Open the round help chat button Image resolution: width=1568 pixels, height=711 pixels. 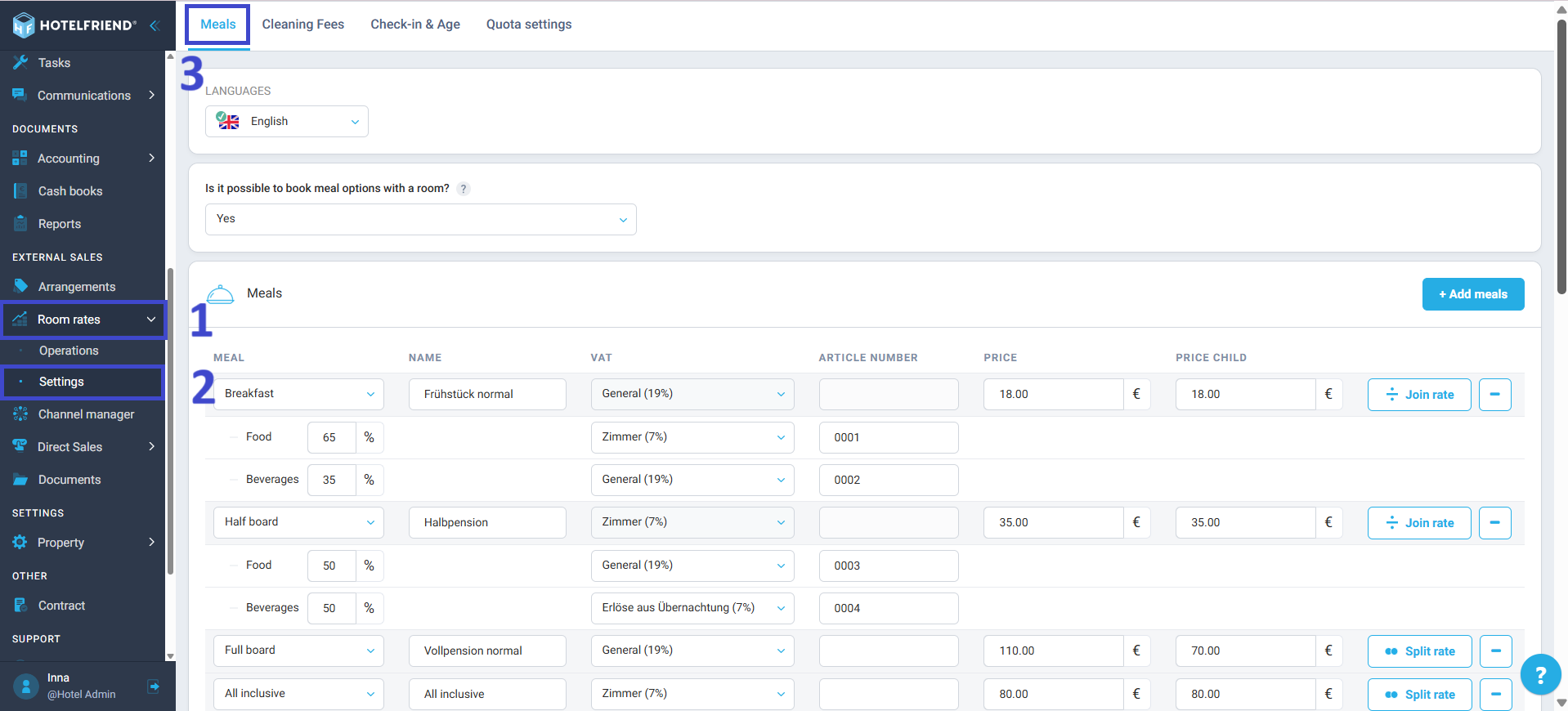coord(1540,675)
